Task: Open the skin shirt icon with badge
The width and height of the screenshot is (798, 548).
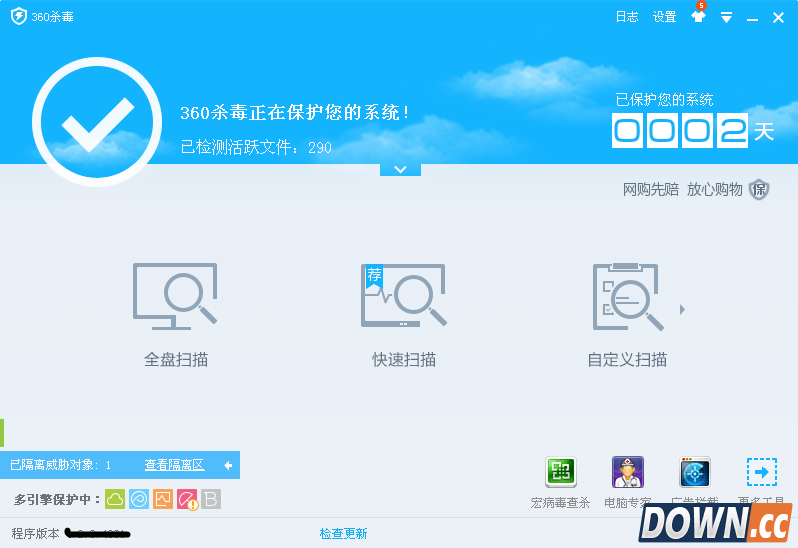Action: click(x=699, y=15)
